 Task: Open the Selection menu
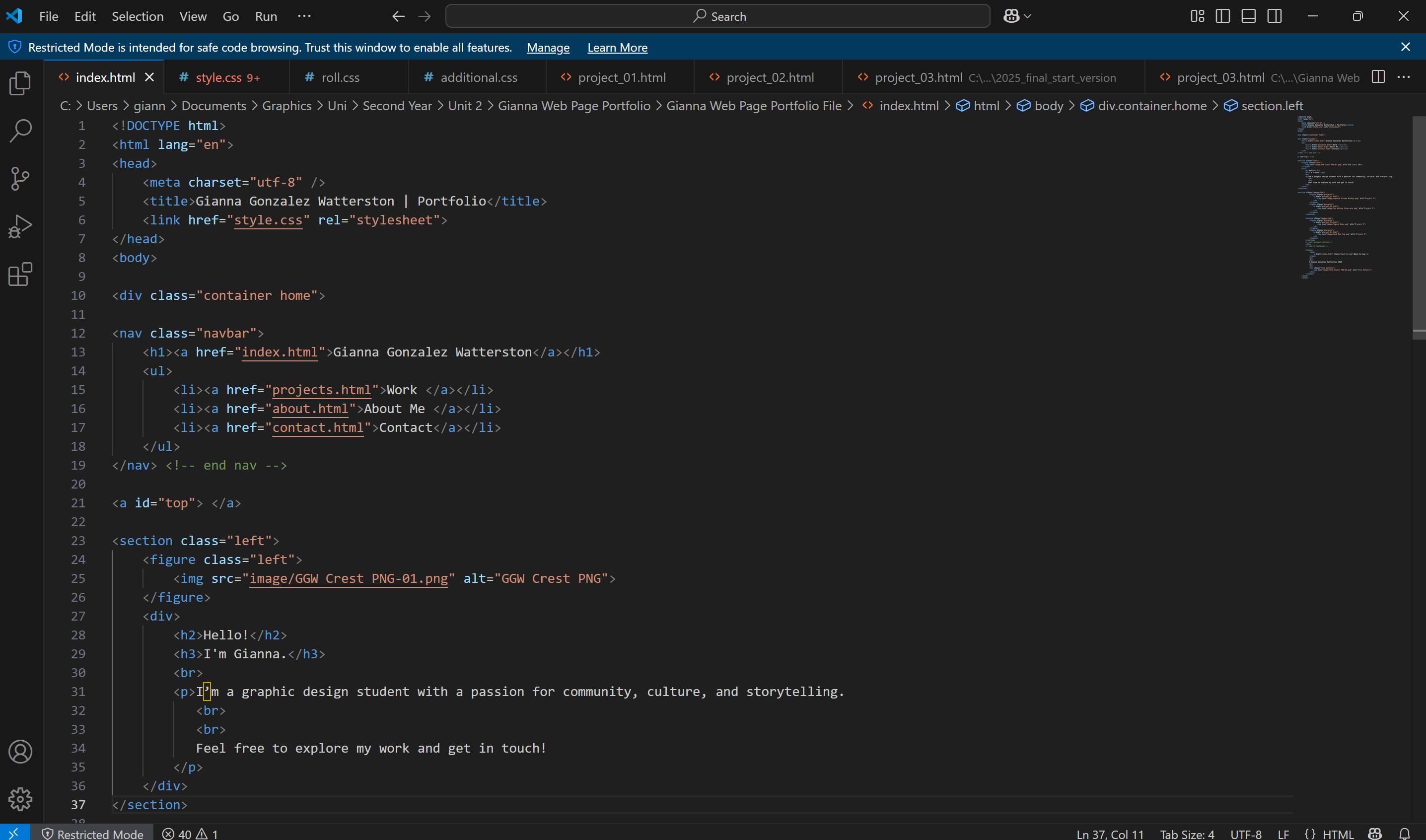(138, 16)
